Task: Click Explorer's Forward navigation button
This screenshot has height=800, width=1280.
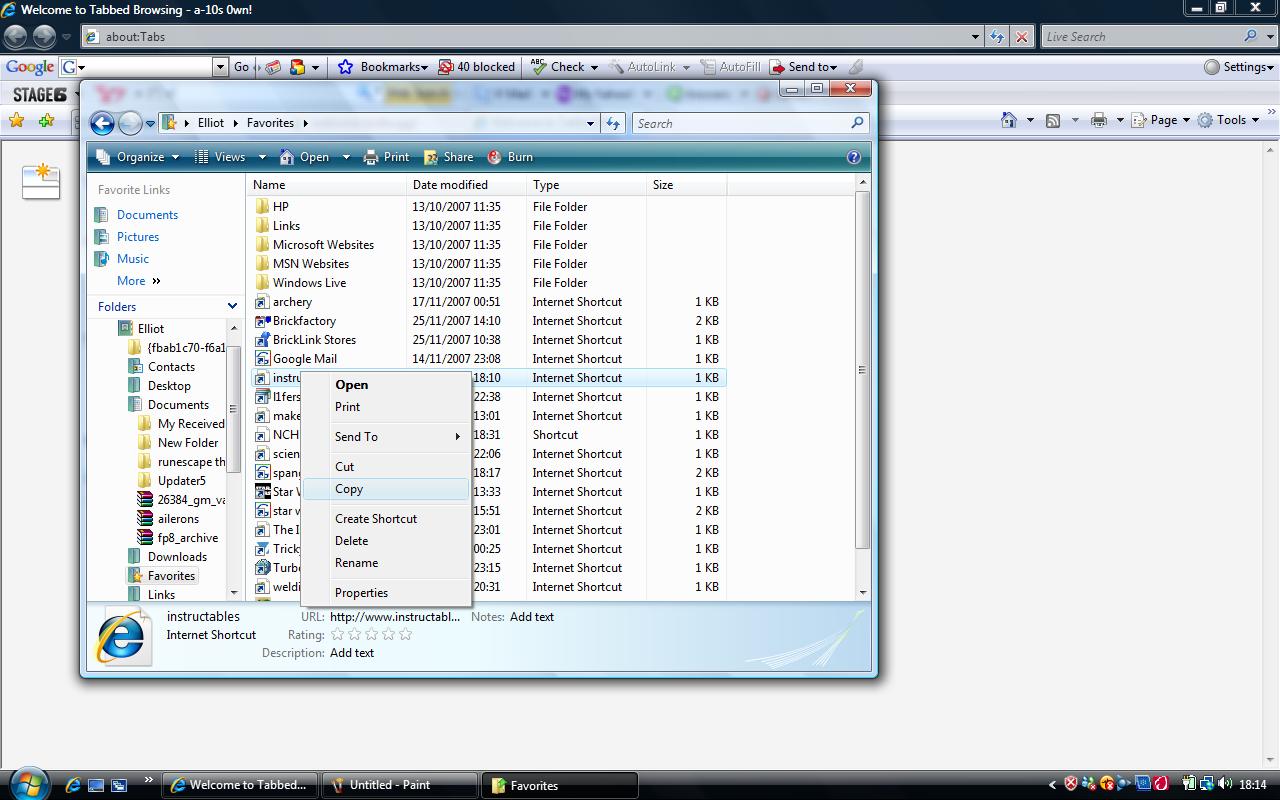Action: click(130, 123)
